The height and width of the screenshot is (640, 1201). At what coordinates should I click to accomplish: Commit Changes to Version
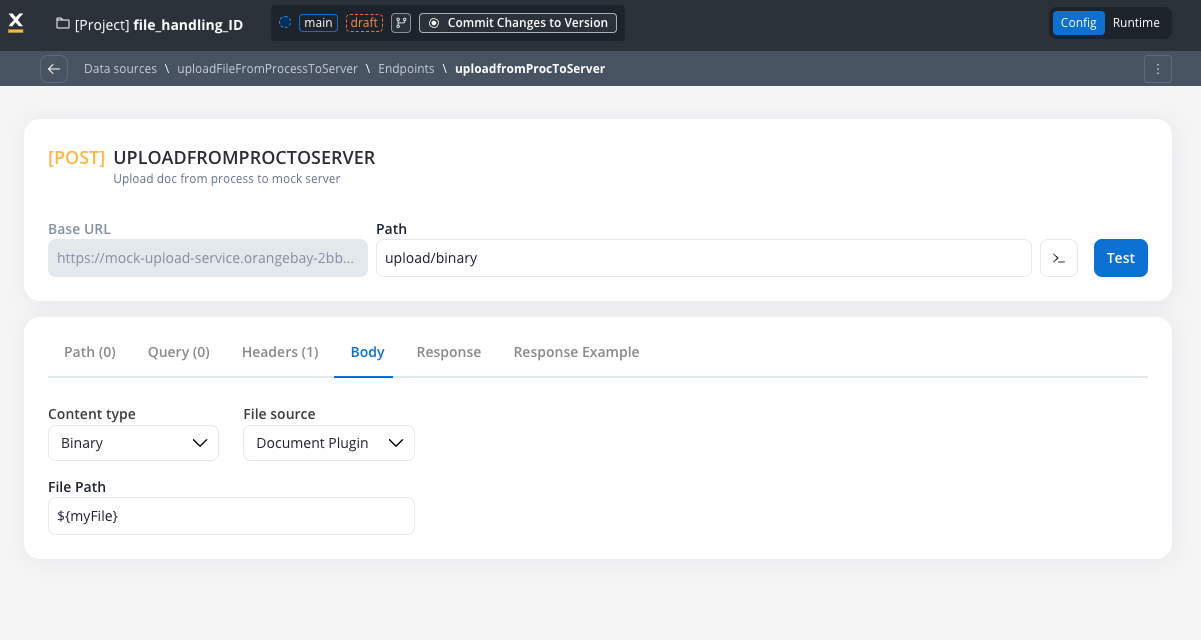pyautogui.click(x=518, y=22)
